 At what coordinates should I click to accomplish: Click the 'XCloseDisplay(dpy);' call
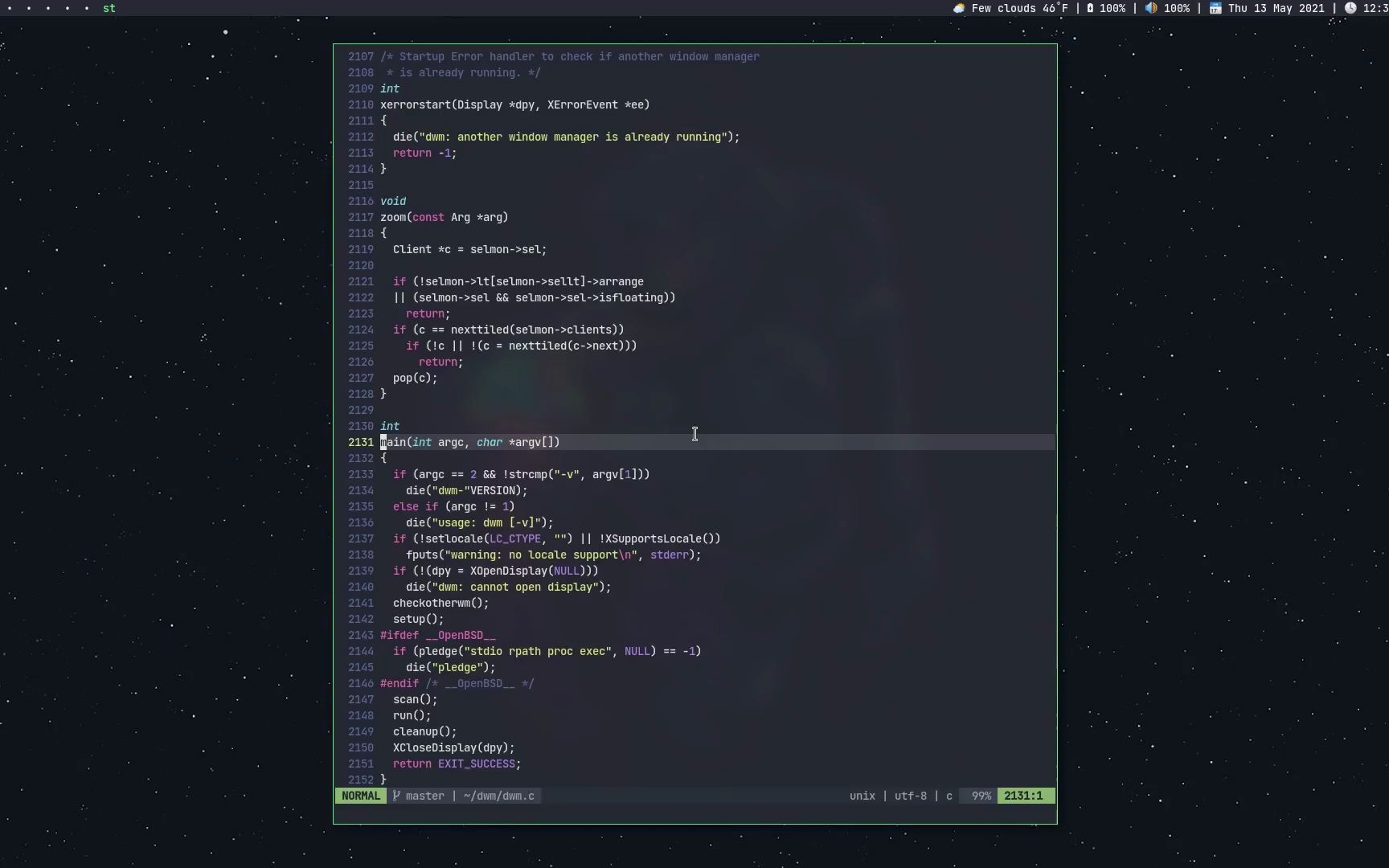coord(454,747)
